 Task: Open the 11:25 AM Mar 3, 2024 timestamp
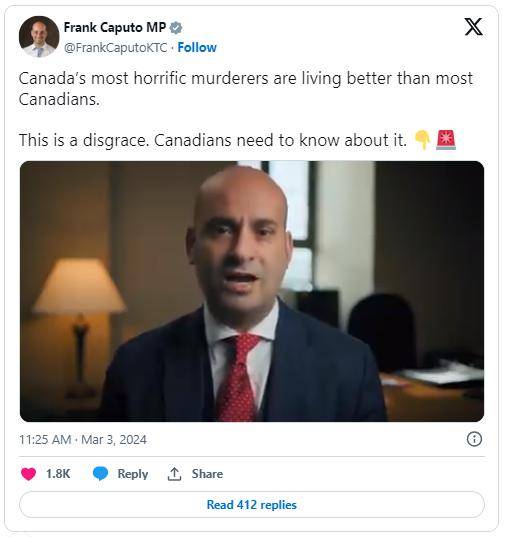point(83,439)
